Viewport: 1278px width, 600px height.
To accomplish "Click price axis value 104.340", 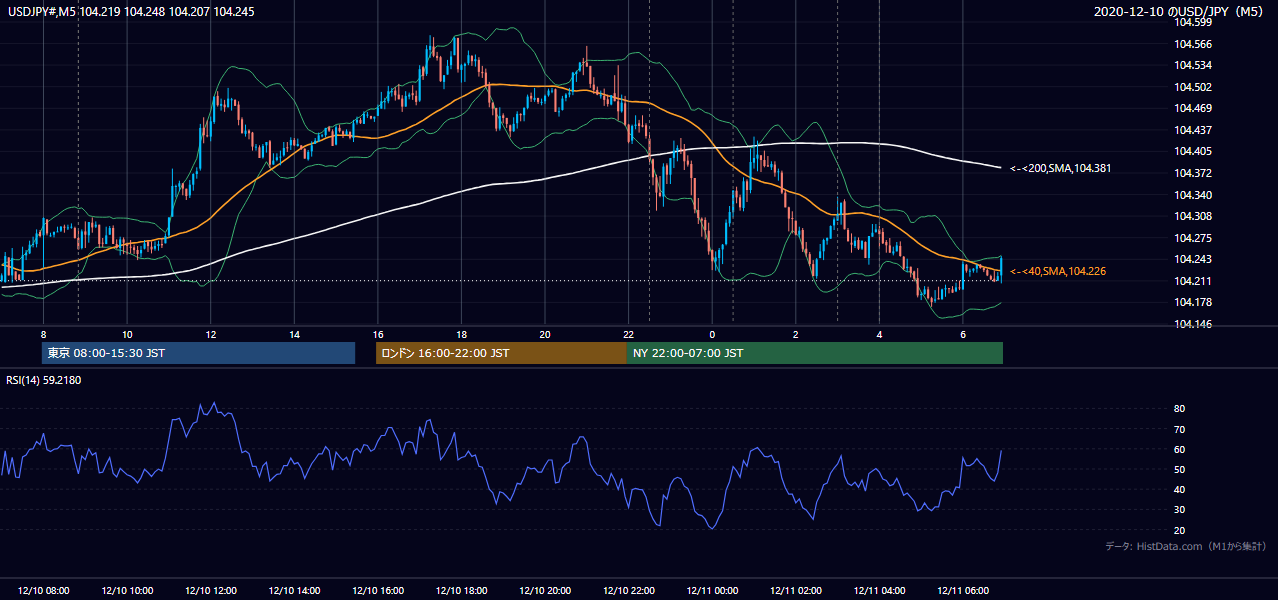I will 1195,195.
